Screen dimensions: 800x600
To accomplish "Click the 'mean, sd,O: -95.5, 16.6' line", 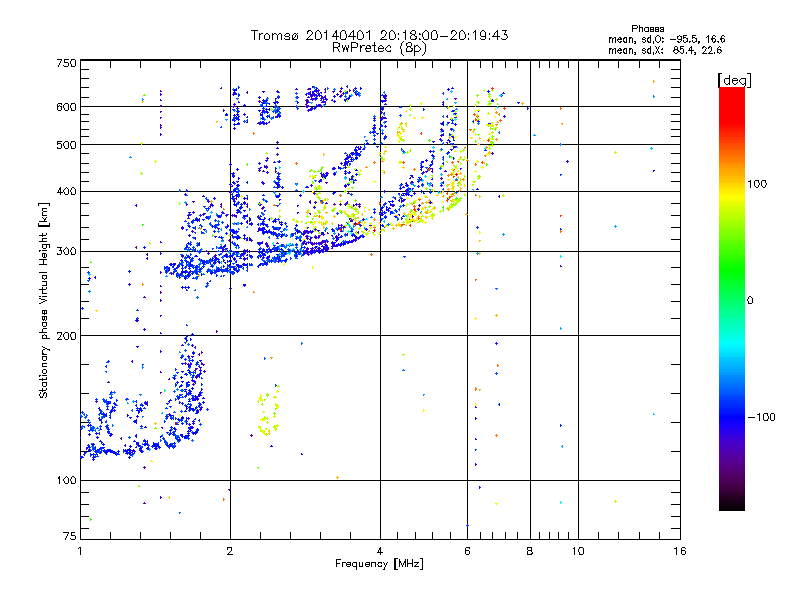I will pos(666,39).
